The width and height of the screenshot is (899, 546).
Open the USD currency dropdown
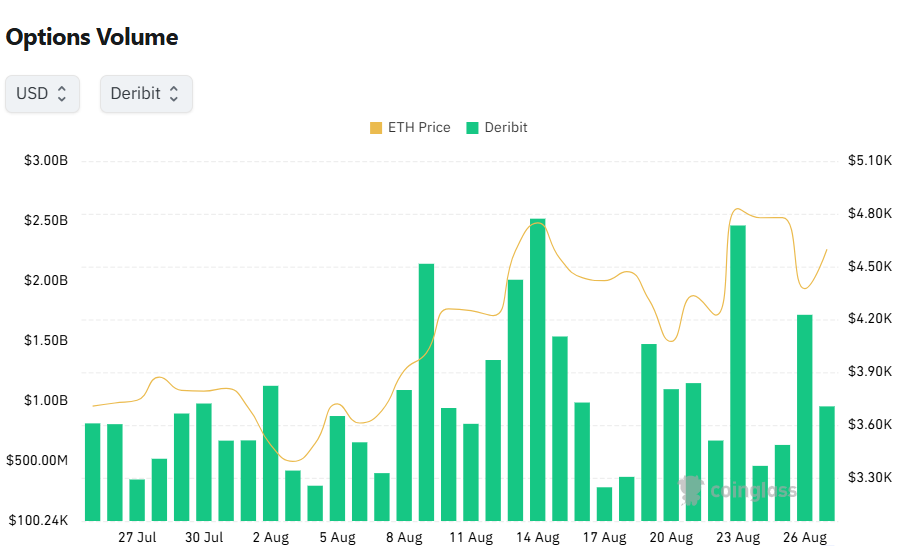click(42, 93)
